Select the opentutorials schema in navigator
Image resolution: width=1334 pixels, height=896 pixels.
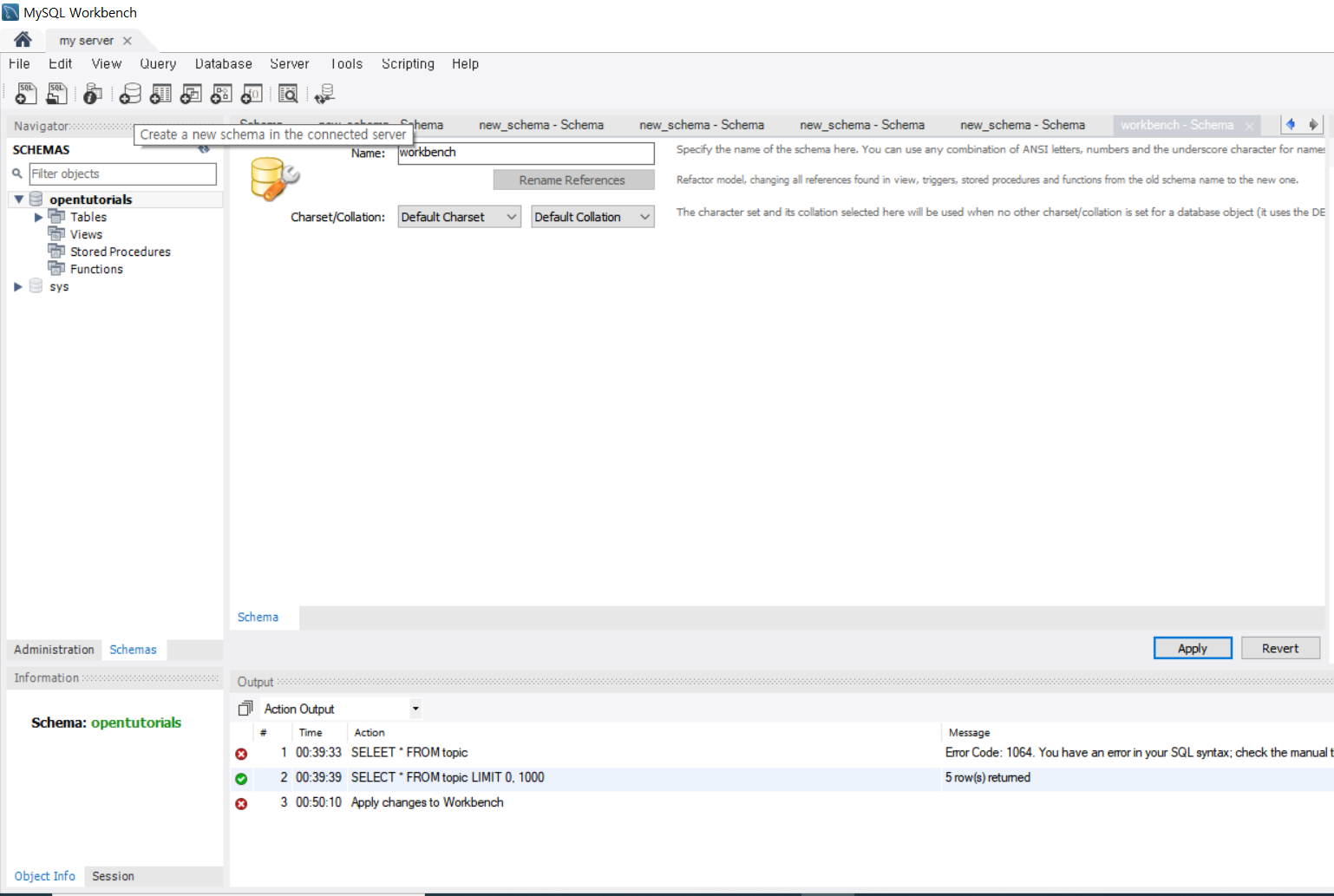coord(90,199)
